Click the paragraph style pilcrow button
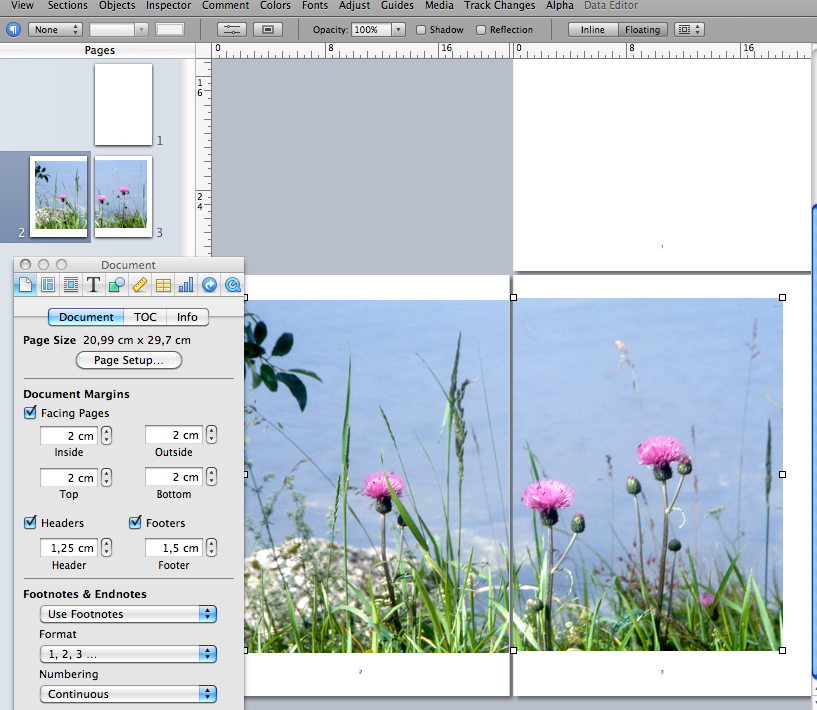Image resolution: width=817 pixels, height=710 pixels. tap(14, 30)
